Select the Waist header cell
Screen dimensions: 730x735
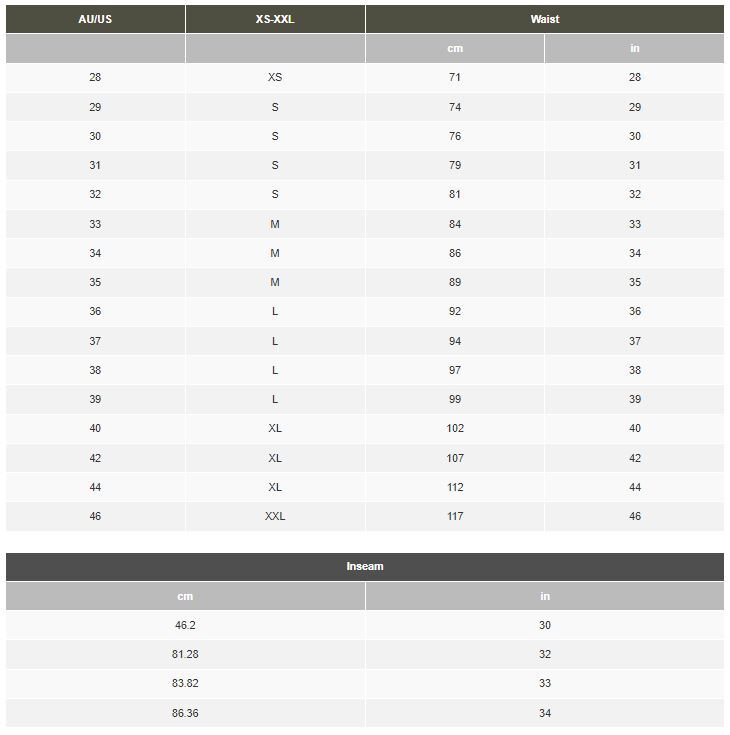click(x=545, y=19)
